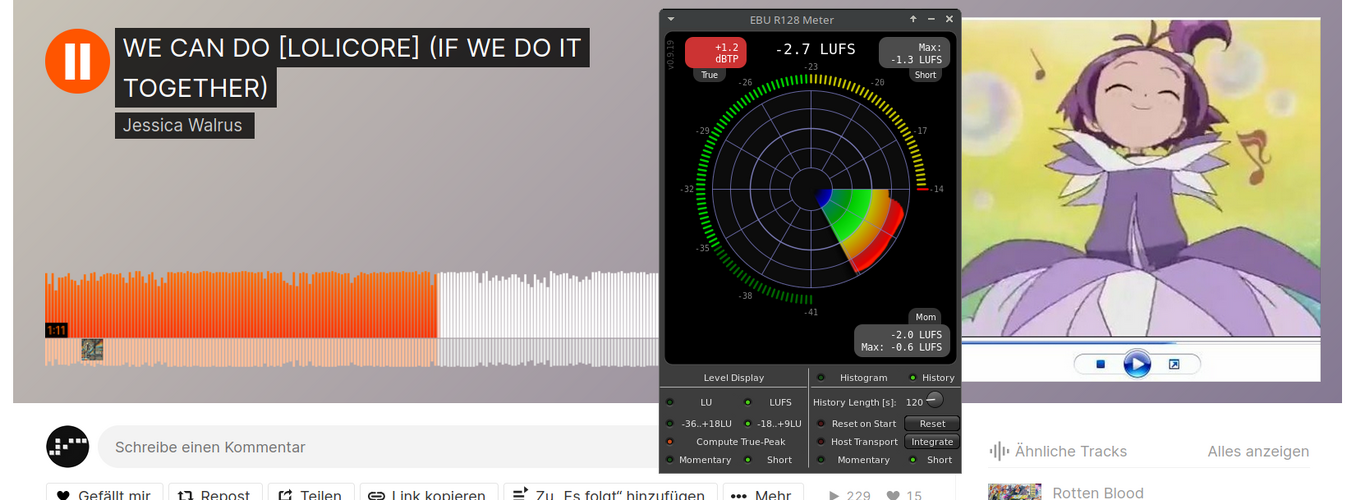1356x500 pixels.
Task: Click Link kopieren to copy the link
Action: click(428, 495)
